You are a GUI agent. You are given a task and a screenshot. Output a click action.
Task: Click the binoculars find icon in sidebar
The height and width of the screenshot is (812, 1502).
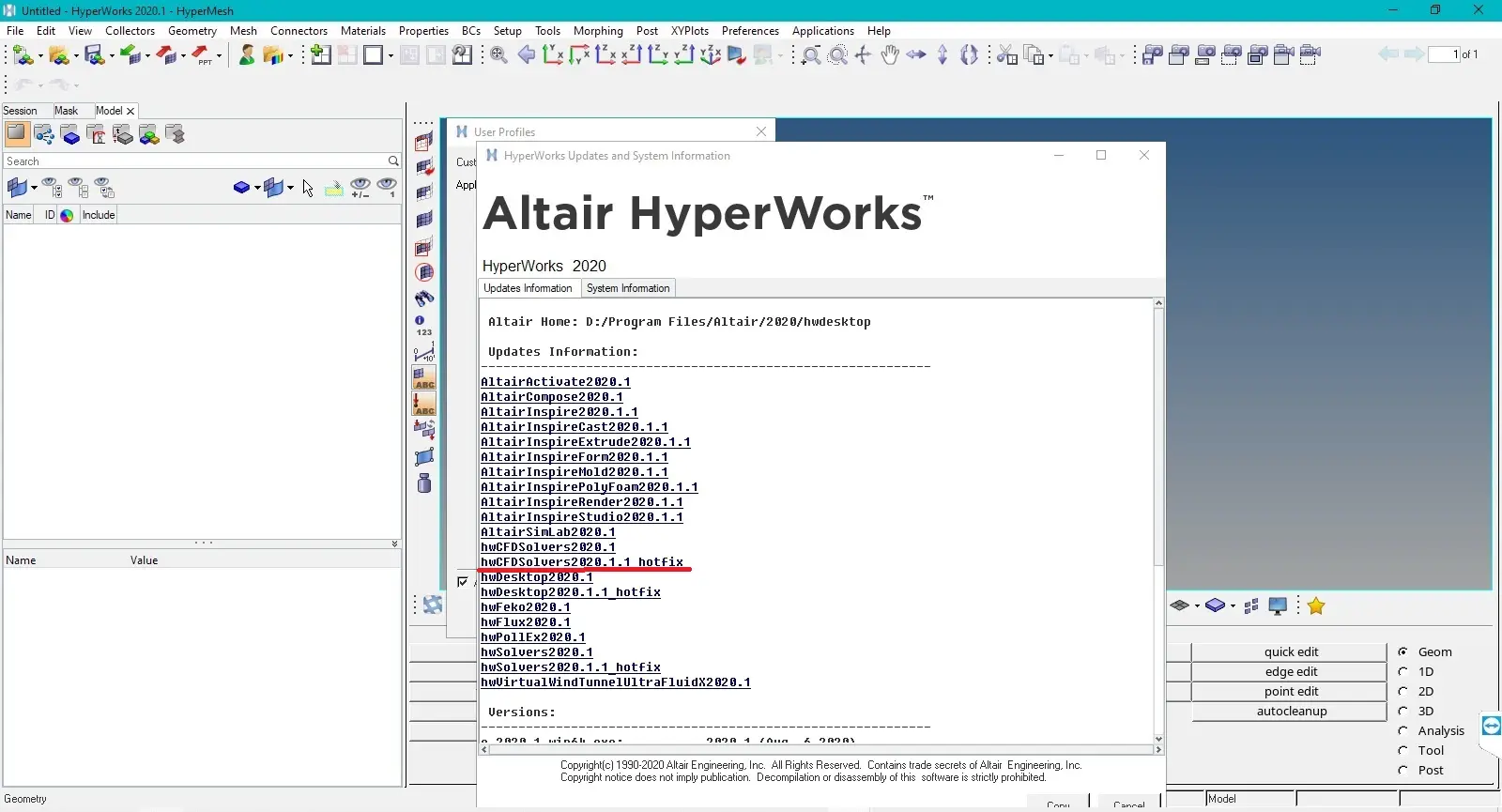click(x=424, y=299)
